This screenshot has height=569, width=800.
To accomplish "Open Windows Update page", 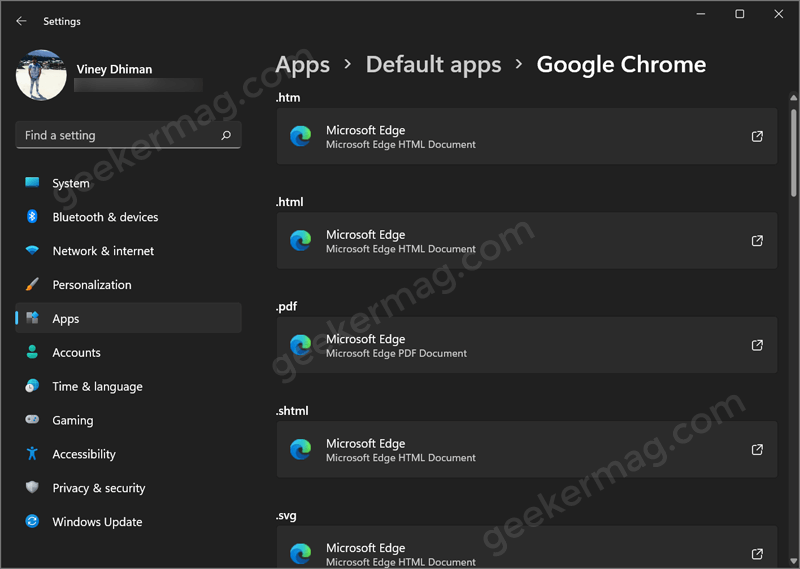I will point(128,522).
